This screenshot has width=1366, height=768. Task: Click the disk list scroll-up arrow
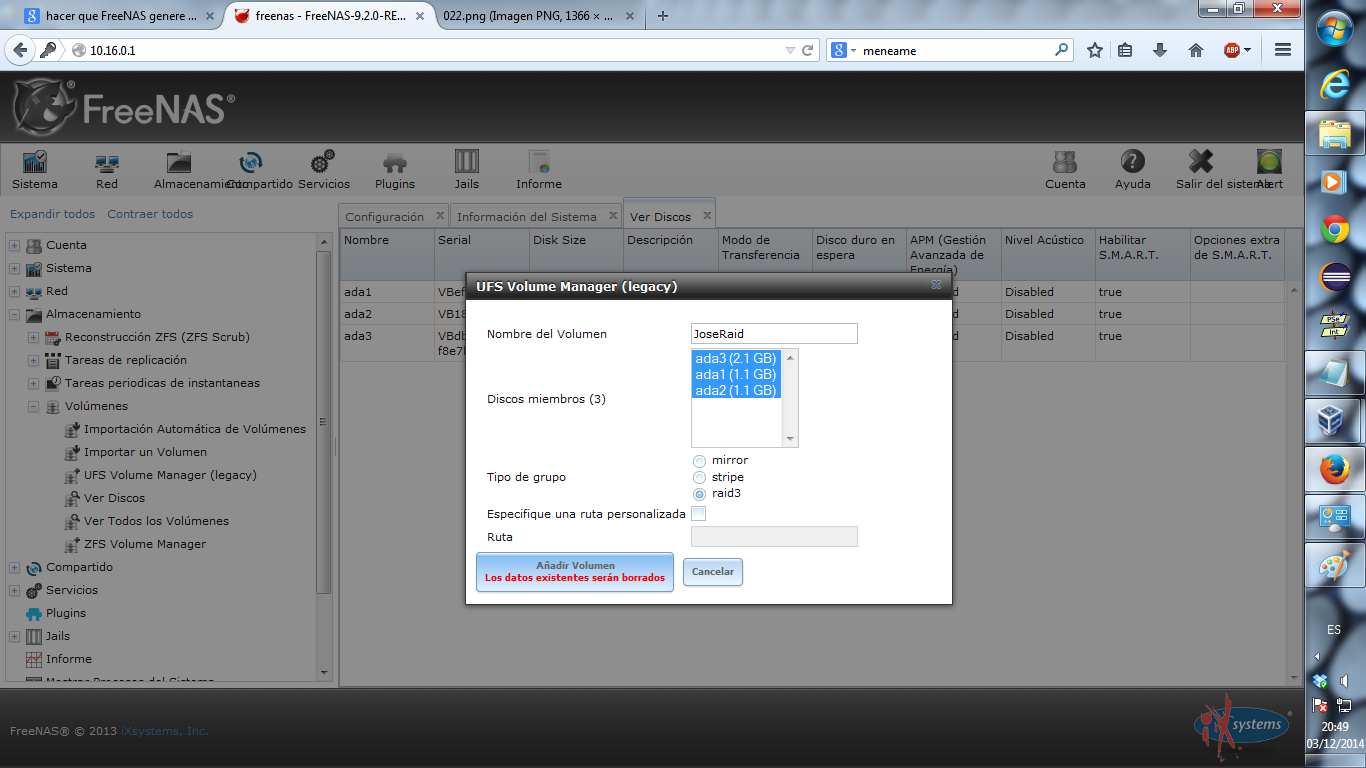pyautogui.click(x=791, y=357)
